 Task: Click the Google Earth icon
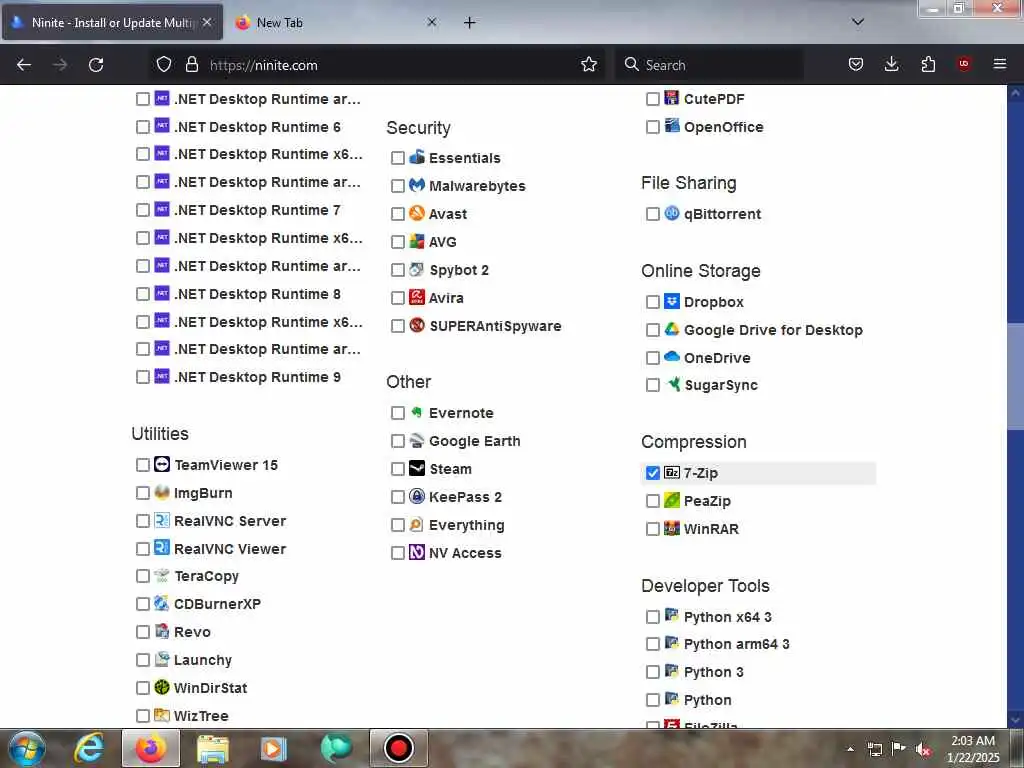click(x=417, y=440)
